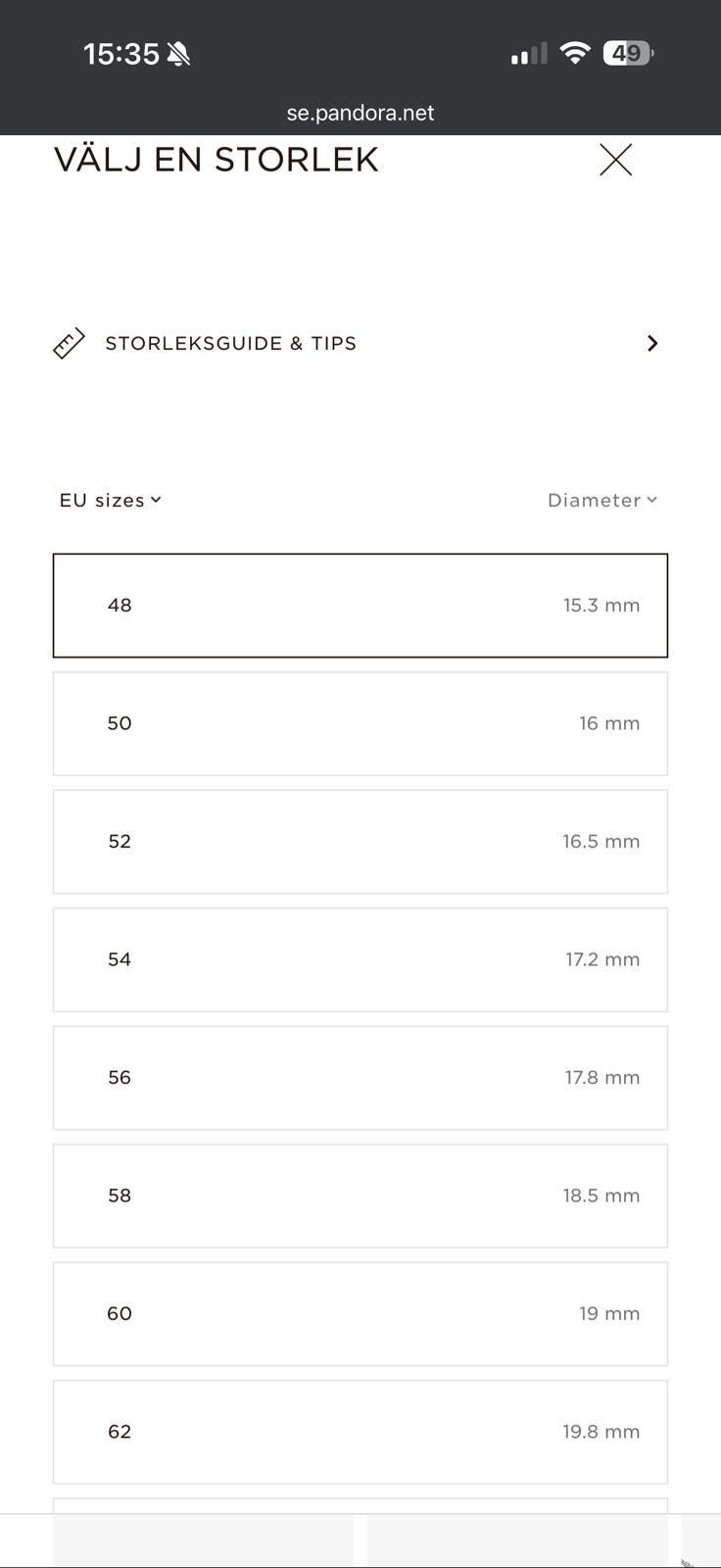Tap the cellular signal bars icon

pyautogui.click(x=529, y=54)
